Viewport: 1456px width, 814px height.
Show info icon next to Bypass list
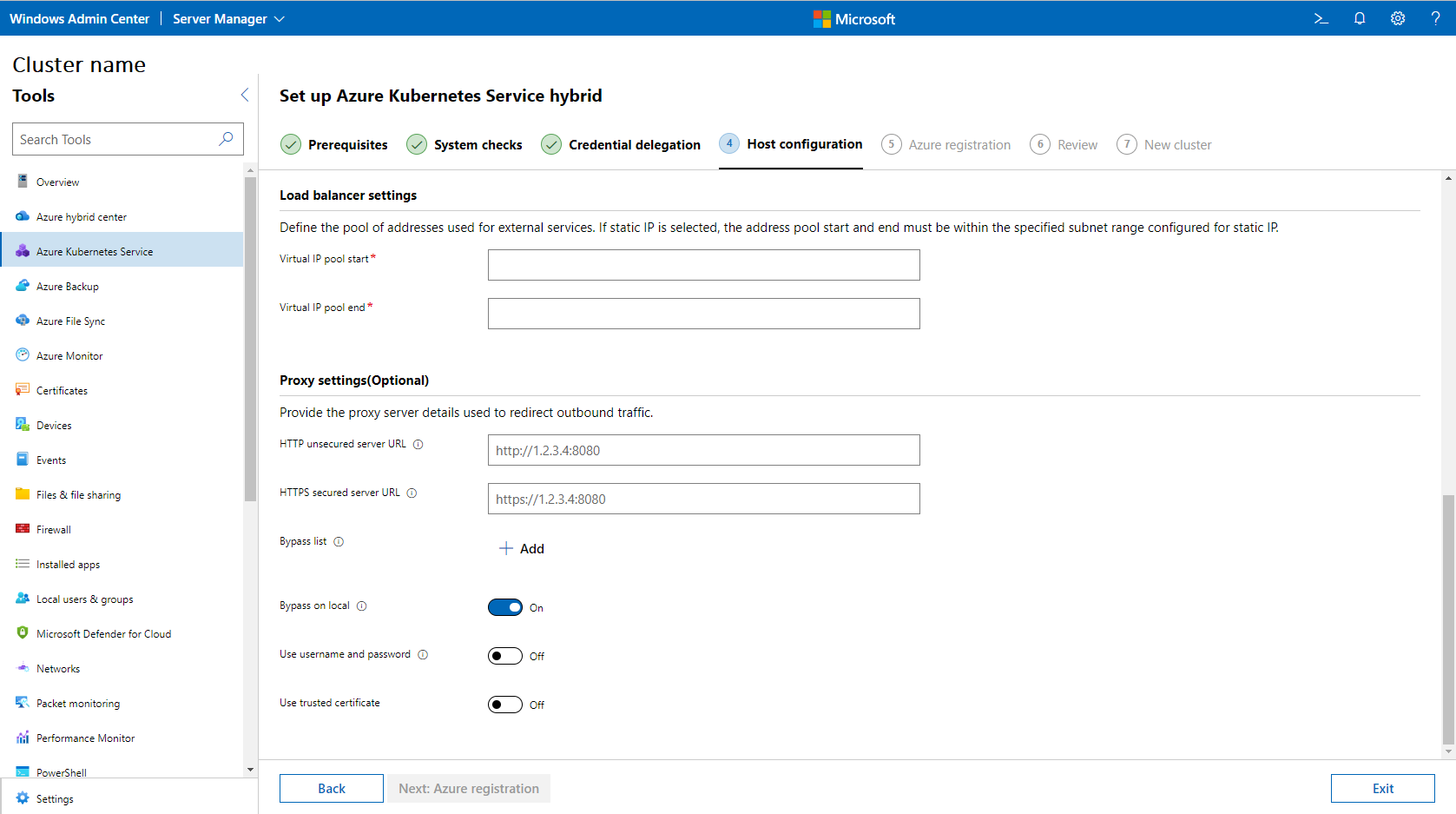tap(339, 542)
